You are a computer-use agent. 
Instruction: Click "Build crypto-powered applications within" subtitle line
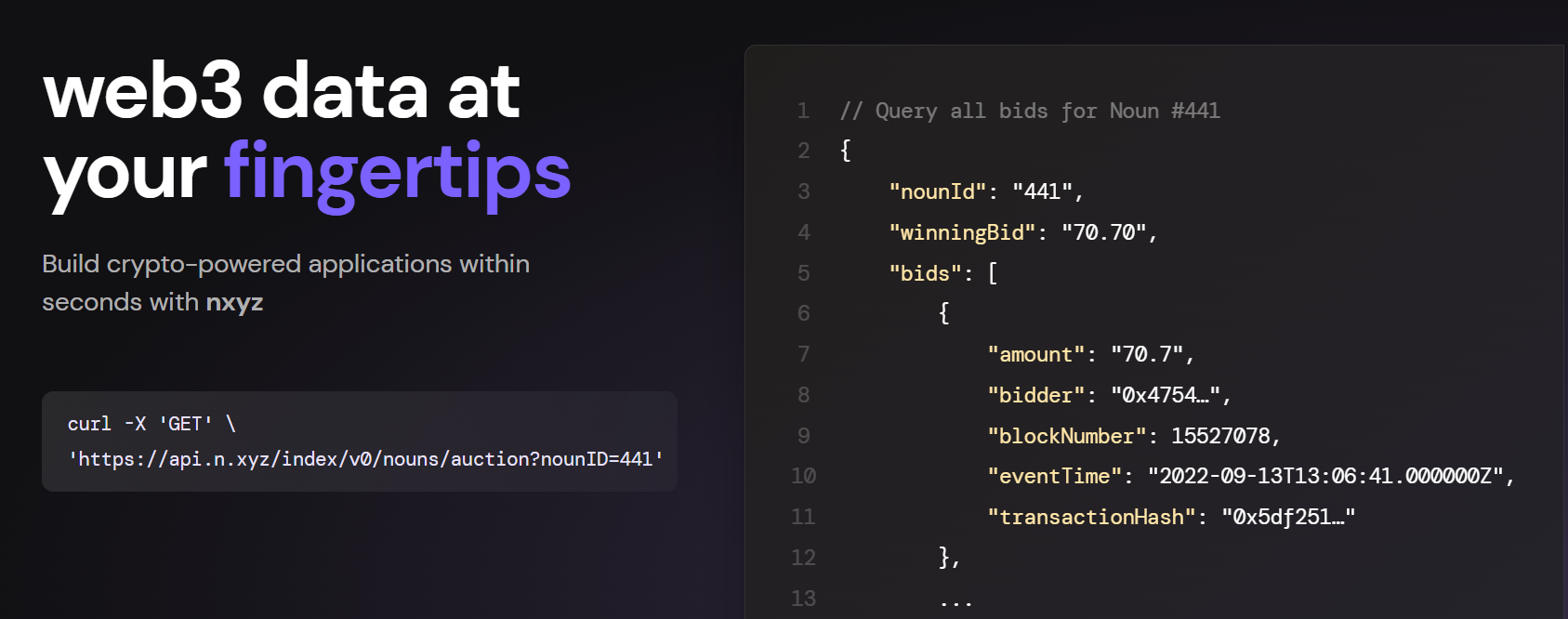(x=285, y=264)
